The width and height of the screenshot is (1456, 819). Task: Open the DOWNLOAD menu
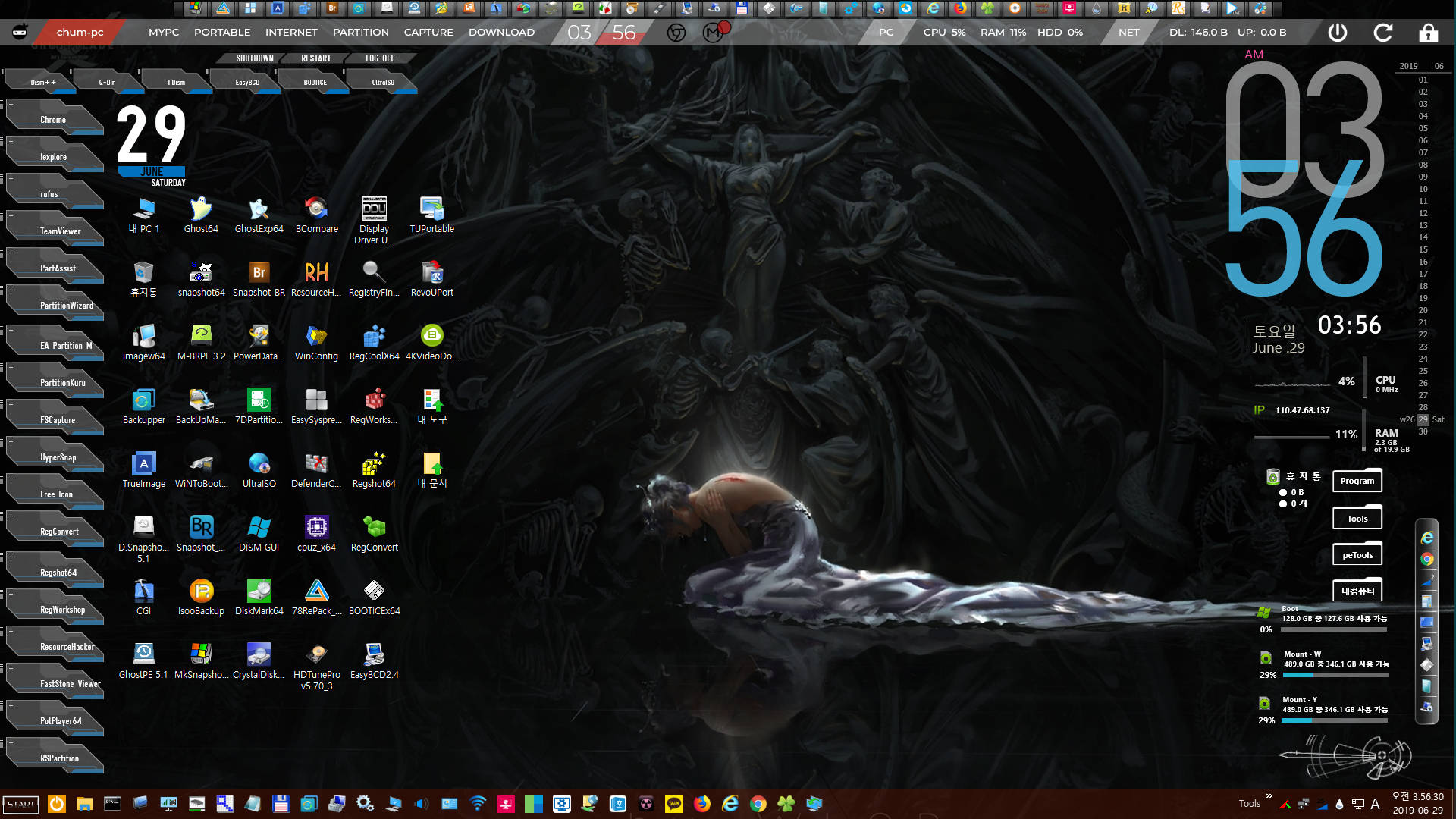[501, 32]
